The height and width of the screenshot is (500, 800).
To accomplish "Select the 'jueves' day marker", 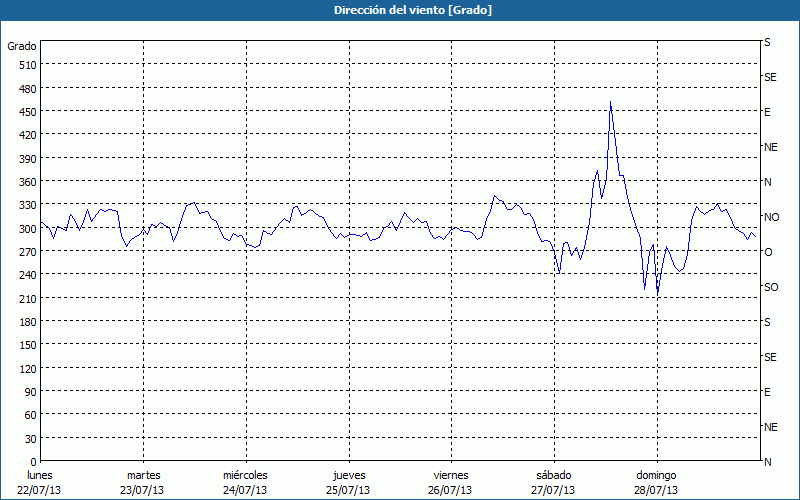I will pos(348,475).
